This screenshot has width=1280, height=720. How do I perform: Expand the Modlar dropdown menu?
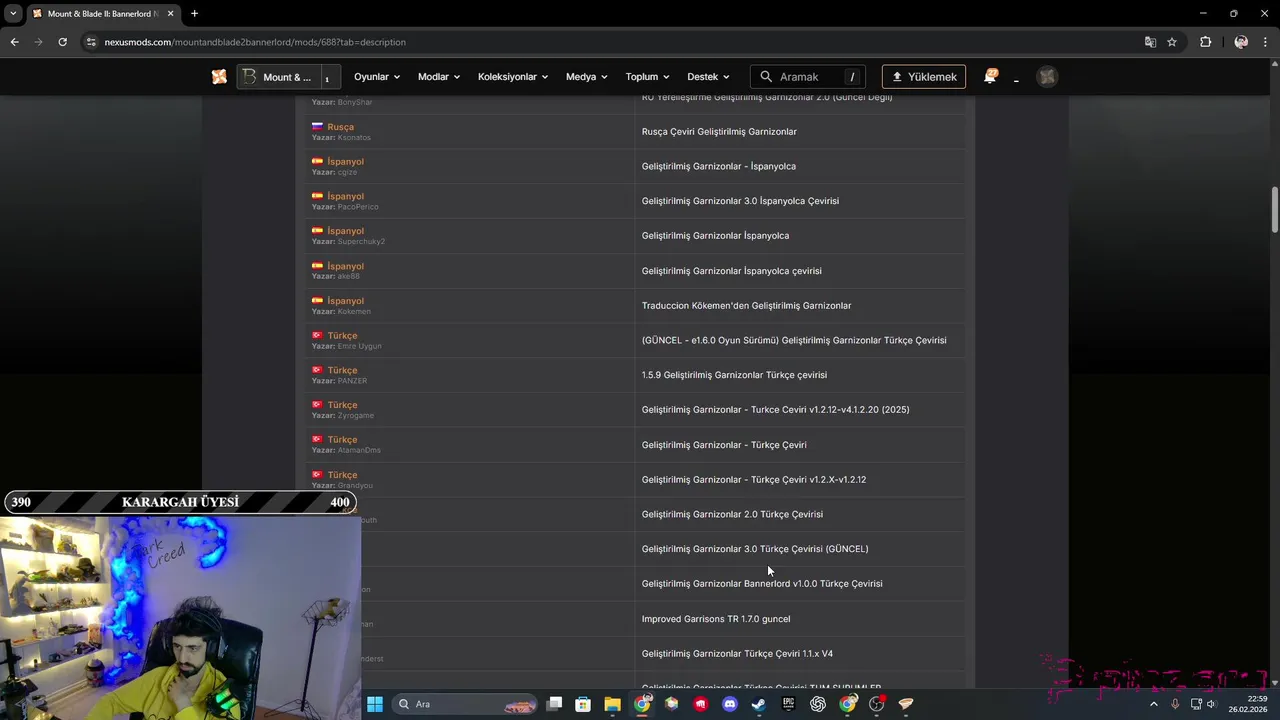pyautogui.click(x=439, y=77)
